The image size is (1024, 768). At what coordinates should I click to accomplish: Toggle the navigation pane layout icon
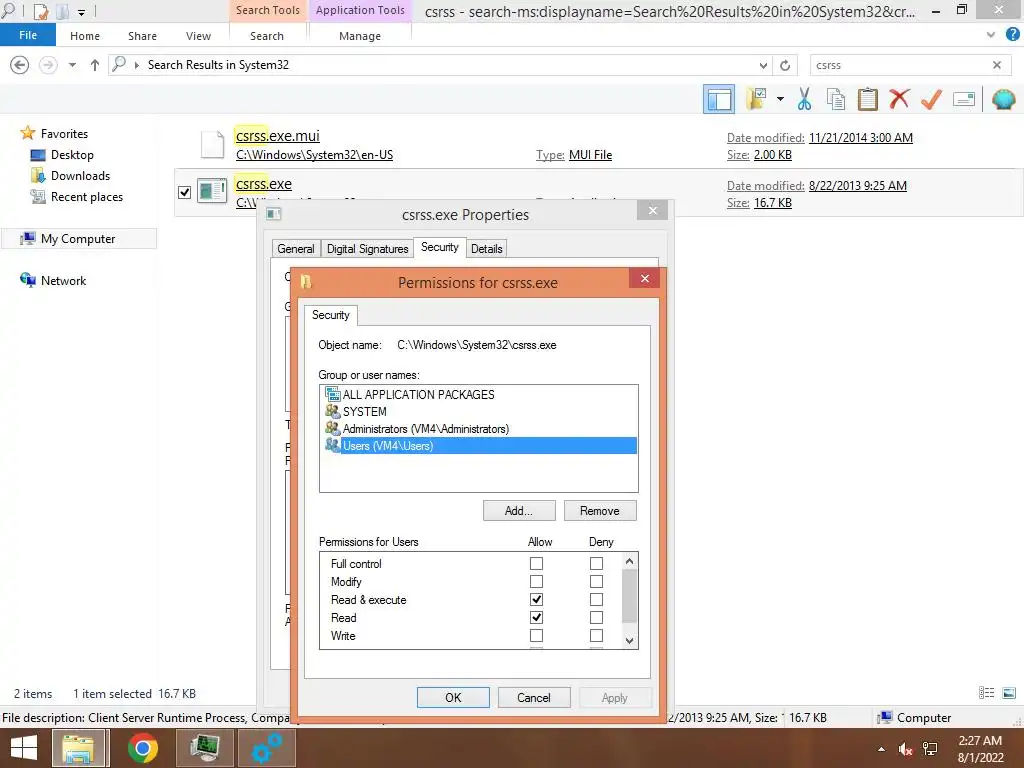pos(718,100)
